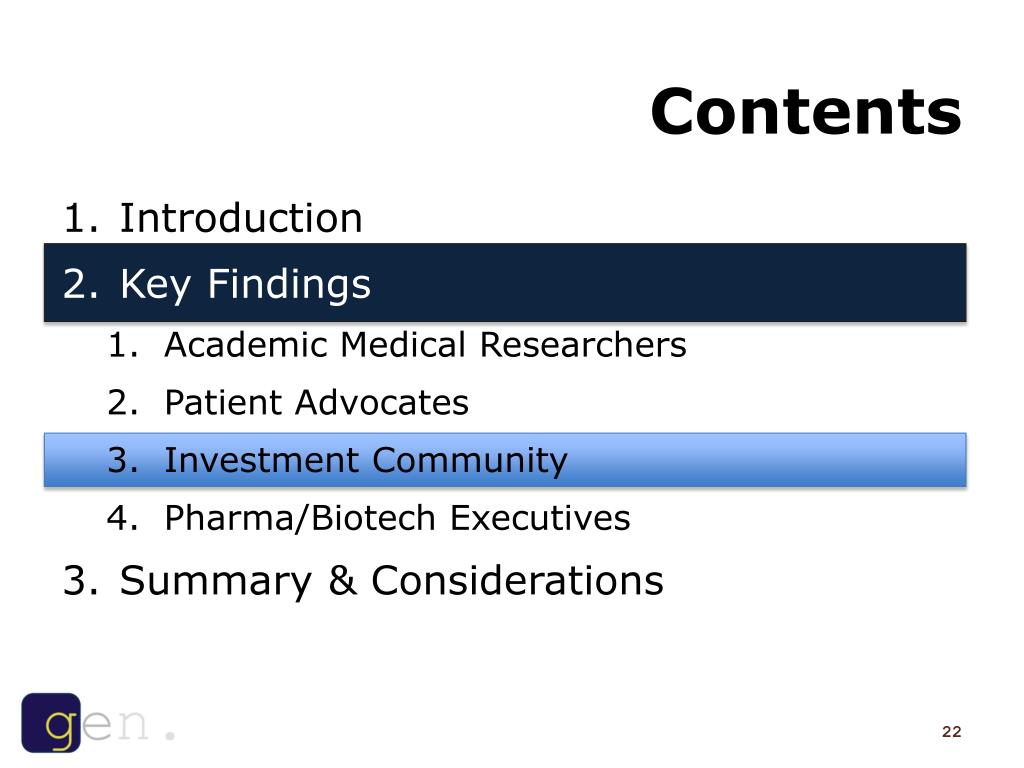Click the slide page number 22

[952, 731]
